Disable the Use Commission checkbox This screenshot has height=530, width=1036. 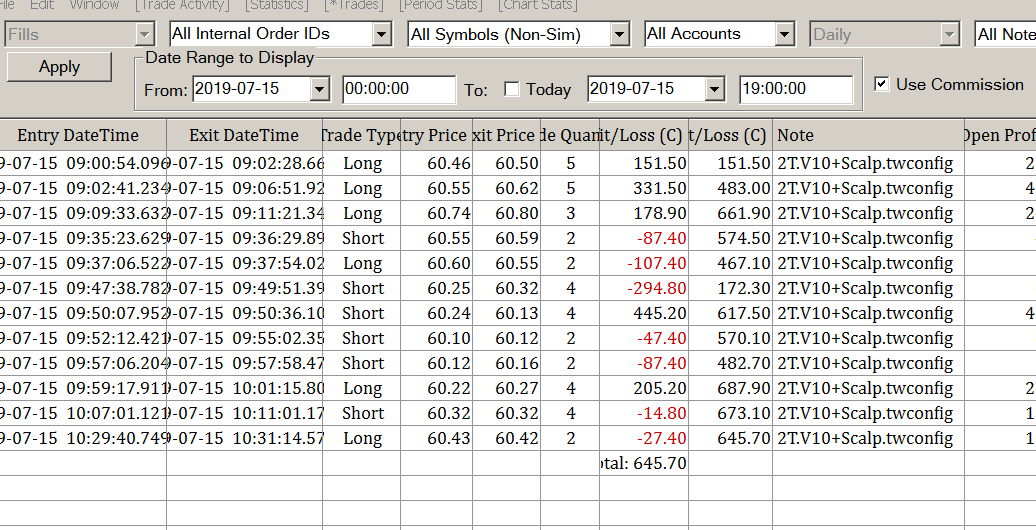pyautogui.click(x=881, y=84)
